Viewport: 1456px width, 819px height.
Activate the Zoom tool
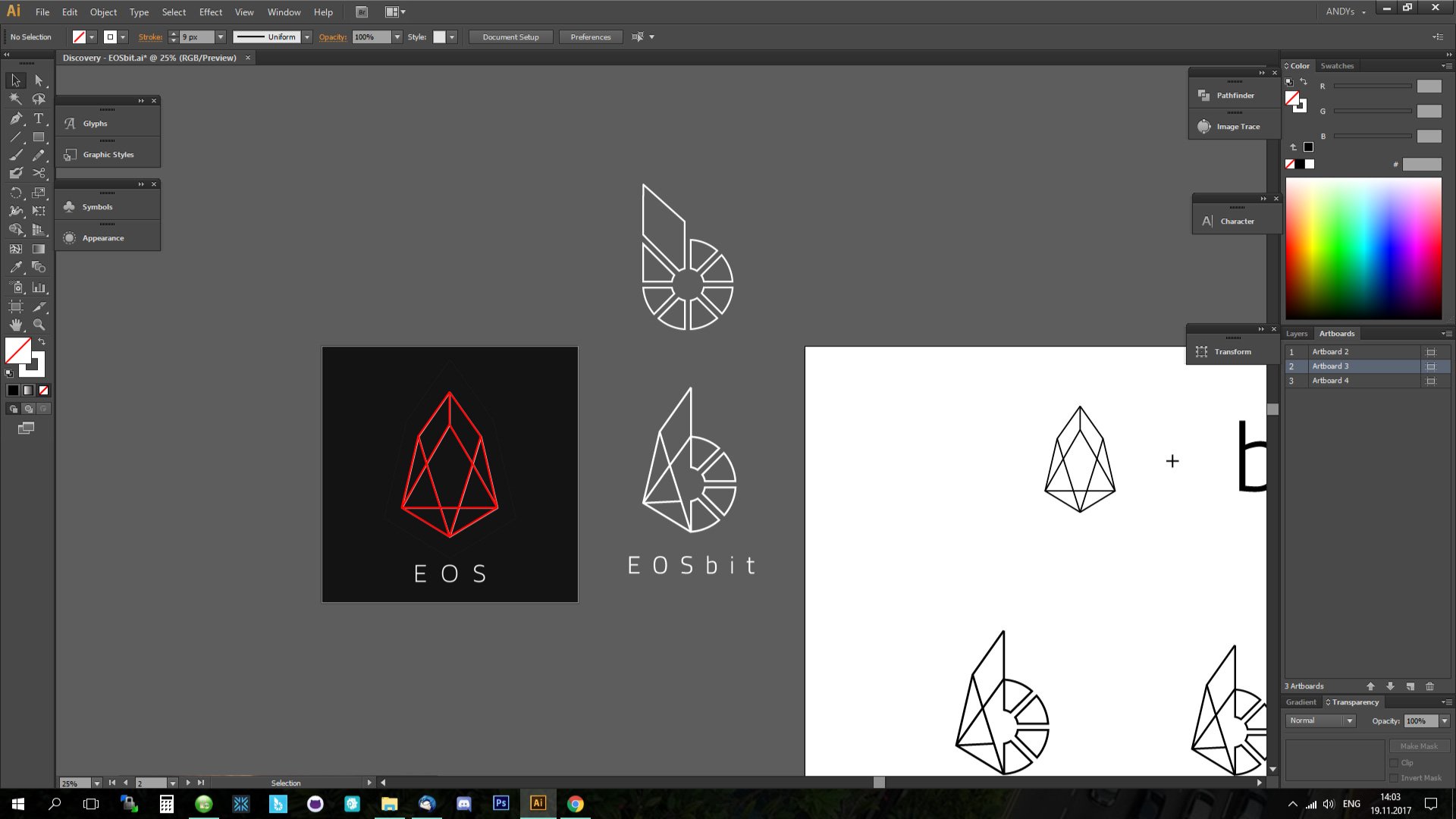(39, 325)
